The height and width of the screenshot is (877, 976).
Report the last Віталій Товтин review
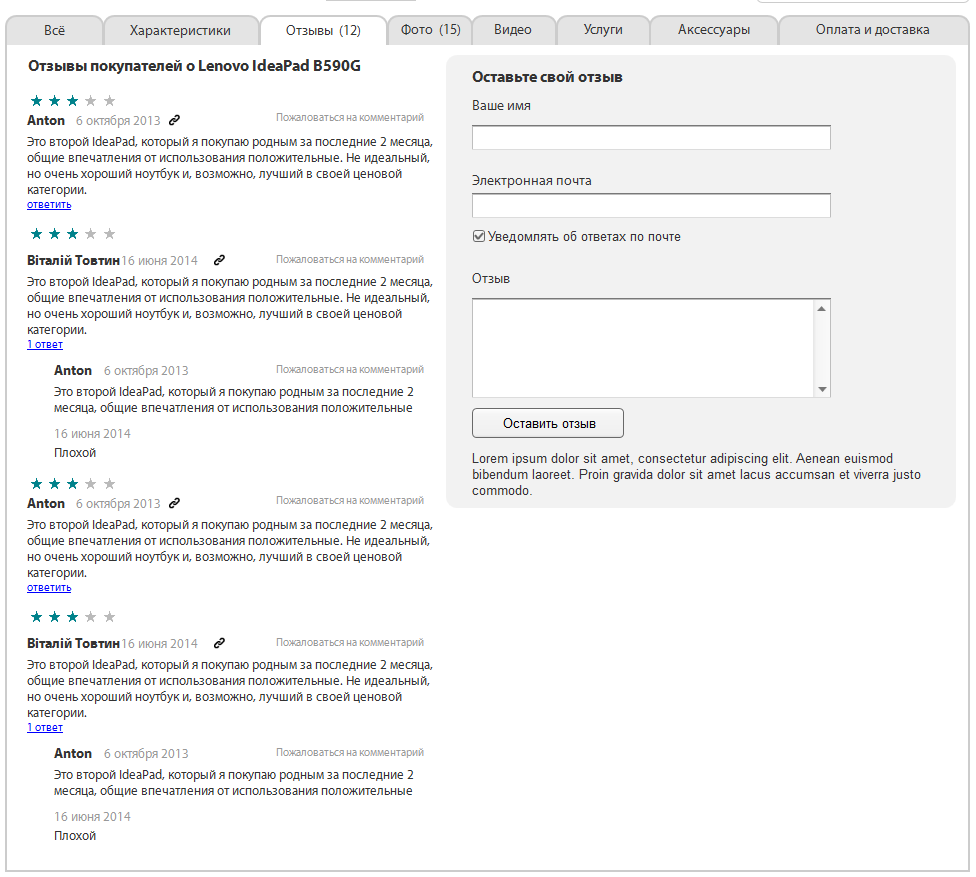(350, 642)
